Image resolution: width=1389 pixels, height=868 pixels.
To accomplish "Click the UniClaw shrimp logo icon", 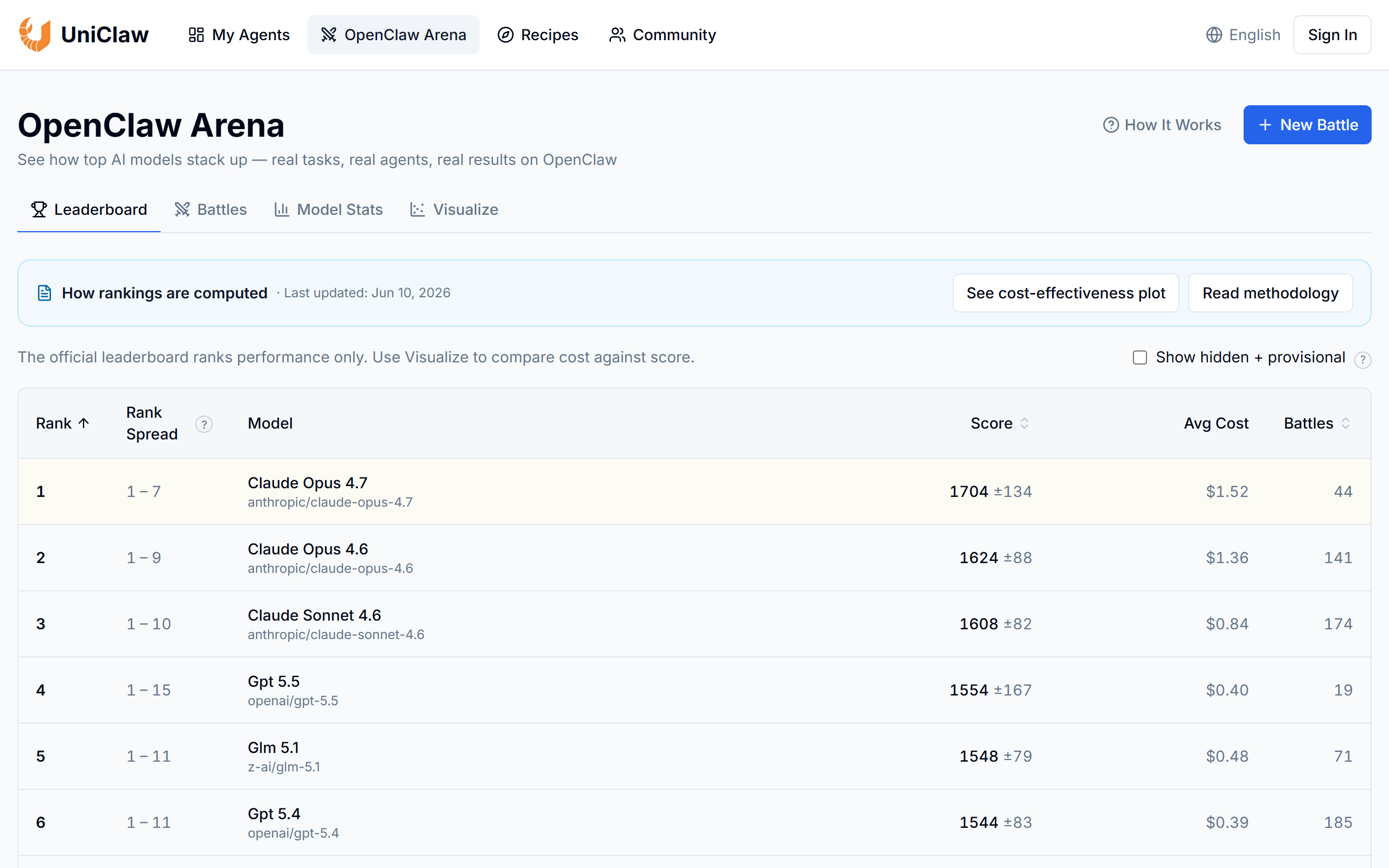I will tap(34, 34).
